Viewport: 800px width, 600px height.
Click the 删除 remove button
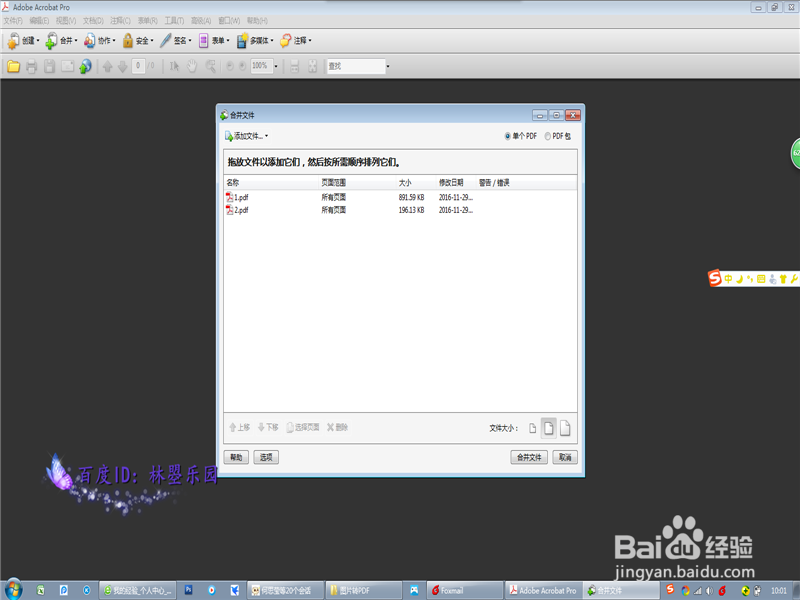pyautogui.click(x=337, y=427)
